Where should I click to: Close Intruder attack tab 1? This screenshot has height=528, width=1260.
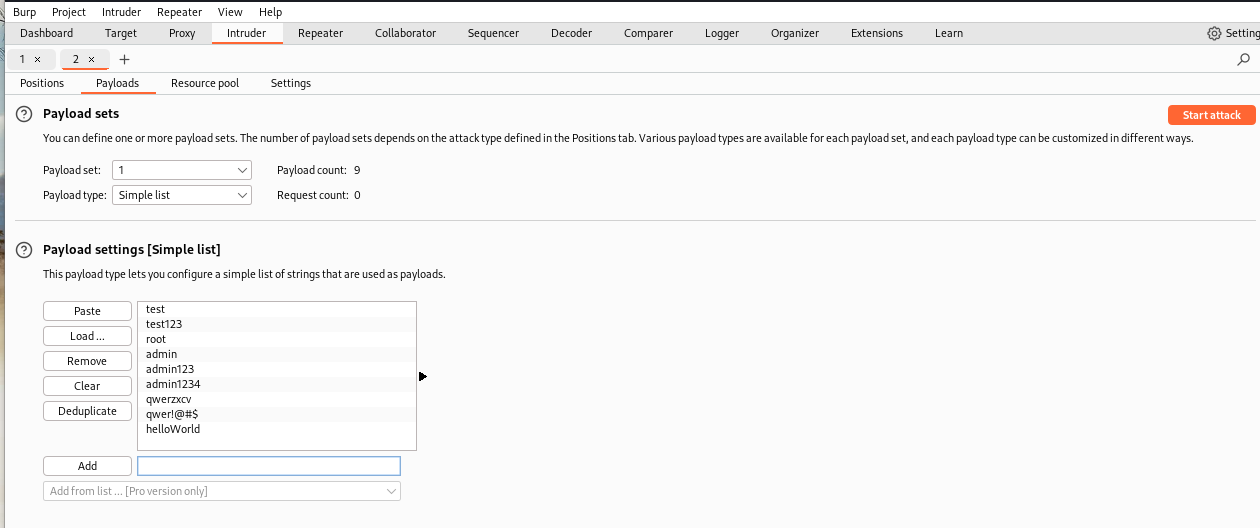click(38, 60)
